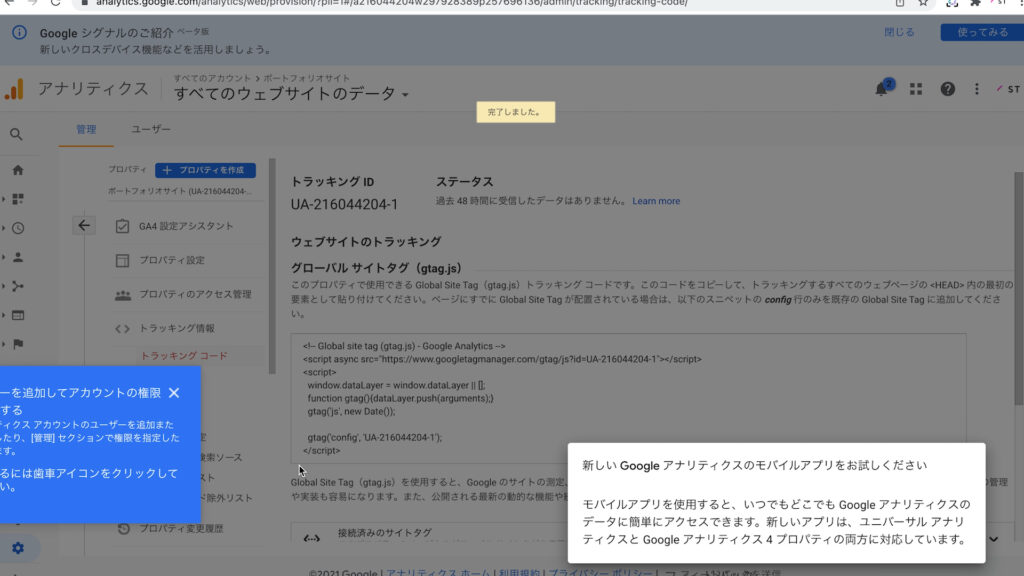Go to Home via the sidebar house icon
This screenshot has height=576, width=1024.
[x=18, y=170]
